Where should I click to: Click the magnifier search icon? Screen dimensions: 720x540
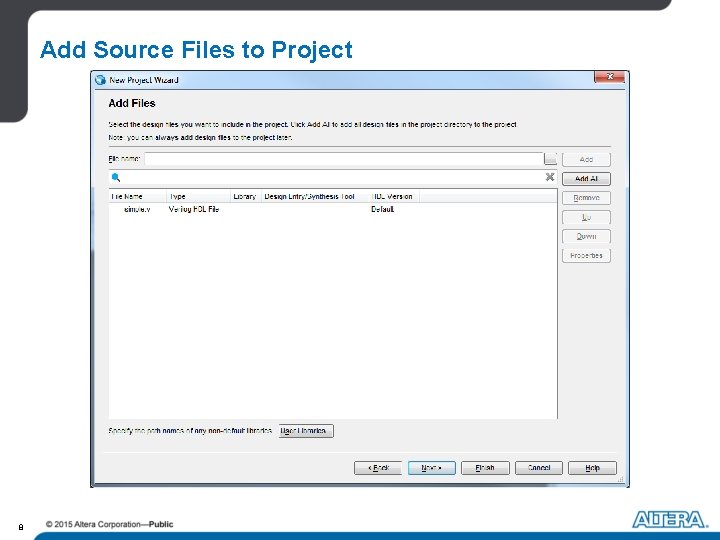116,177
